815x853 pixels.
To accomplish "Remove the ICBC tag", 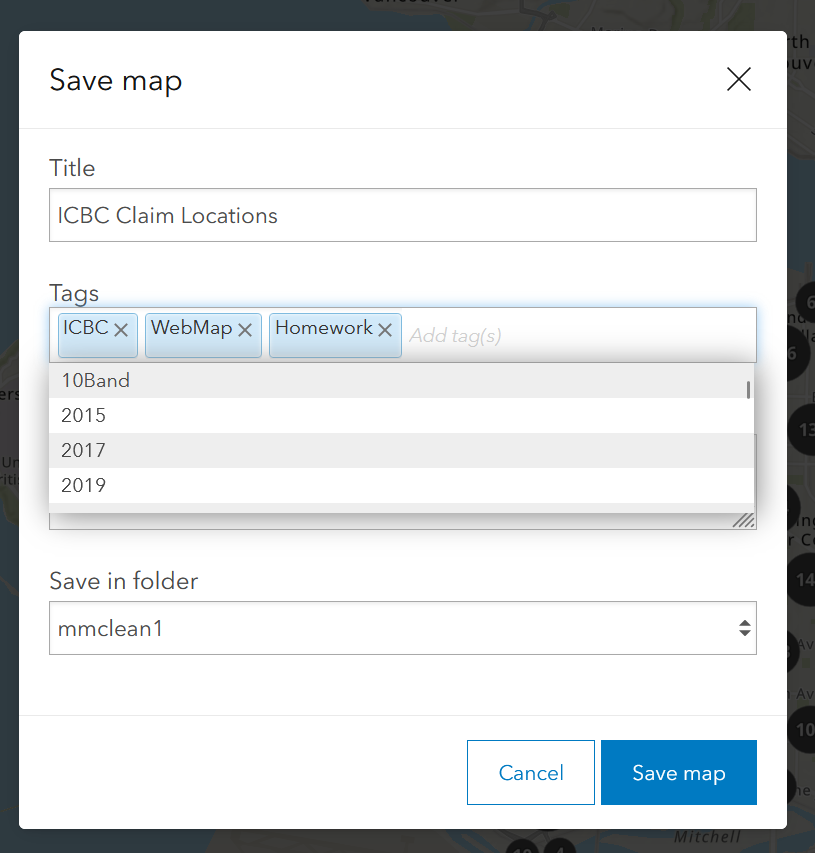I will coord(121,330).
